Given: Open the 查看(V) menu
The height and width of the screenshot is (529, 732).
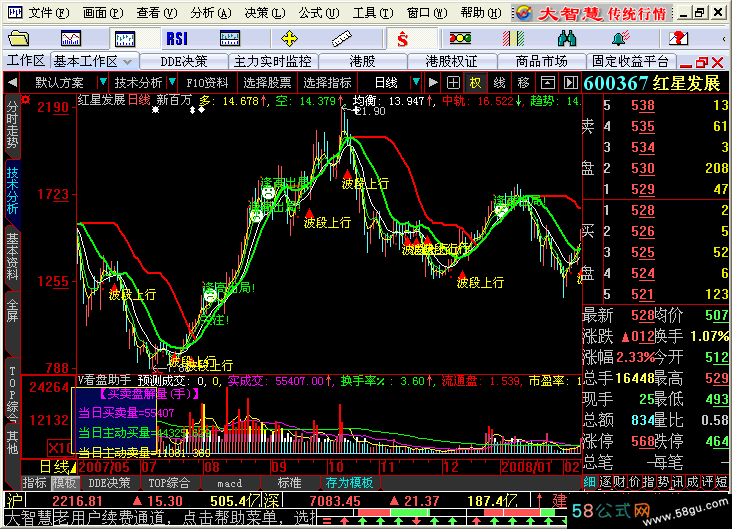Looking at the screenshot, I should [x=157, y=13].
